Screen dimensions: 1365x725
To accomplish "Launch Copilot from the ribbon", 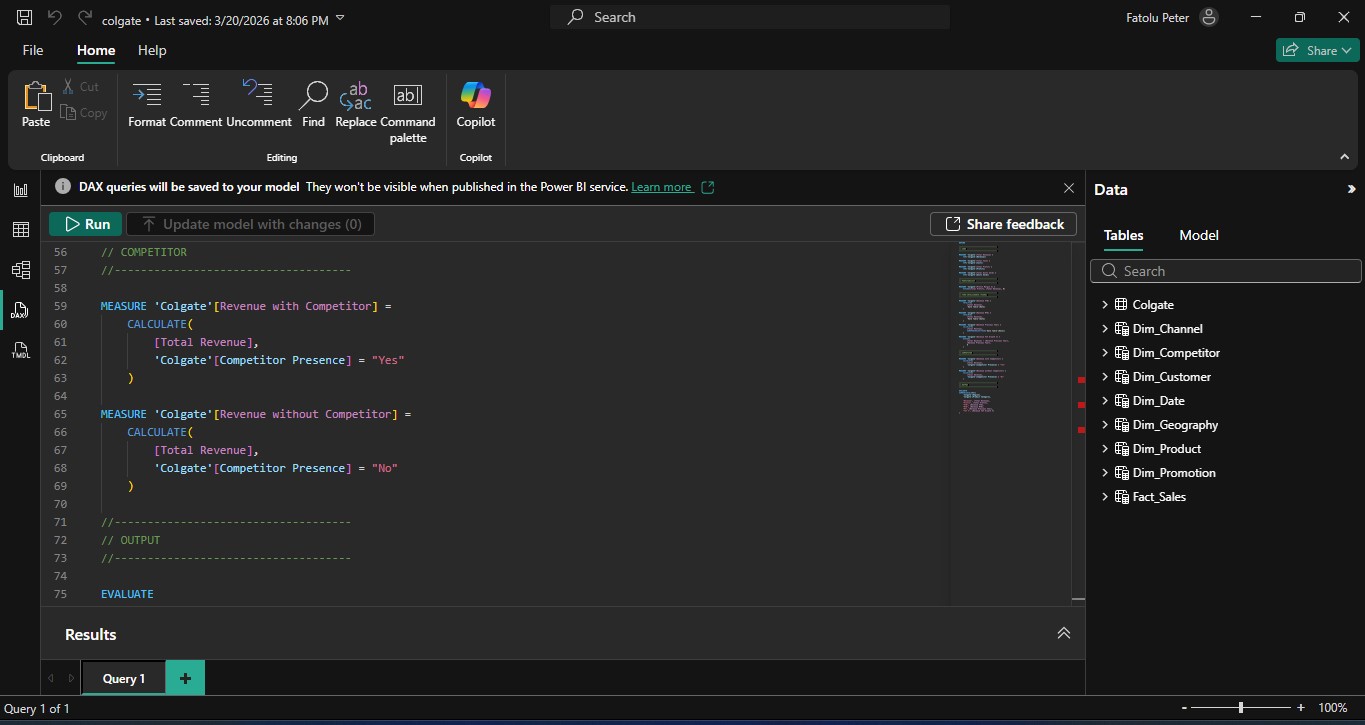I will (x=475, y=96).
